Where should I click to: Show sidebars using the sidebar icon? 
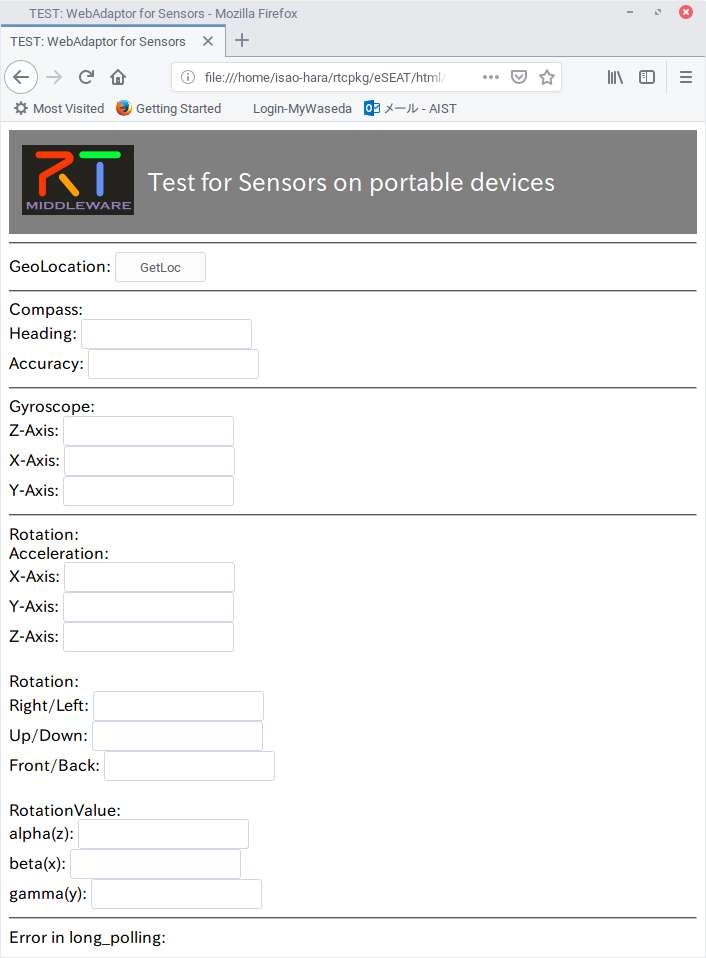click(647, 77)
